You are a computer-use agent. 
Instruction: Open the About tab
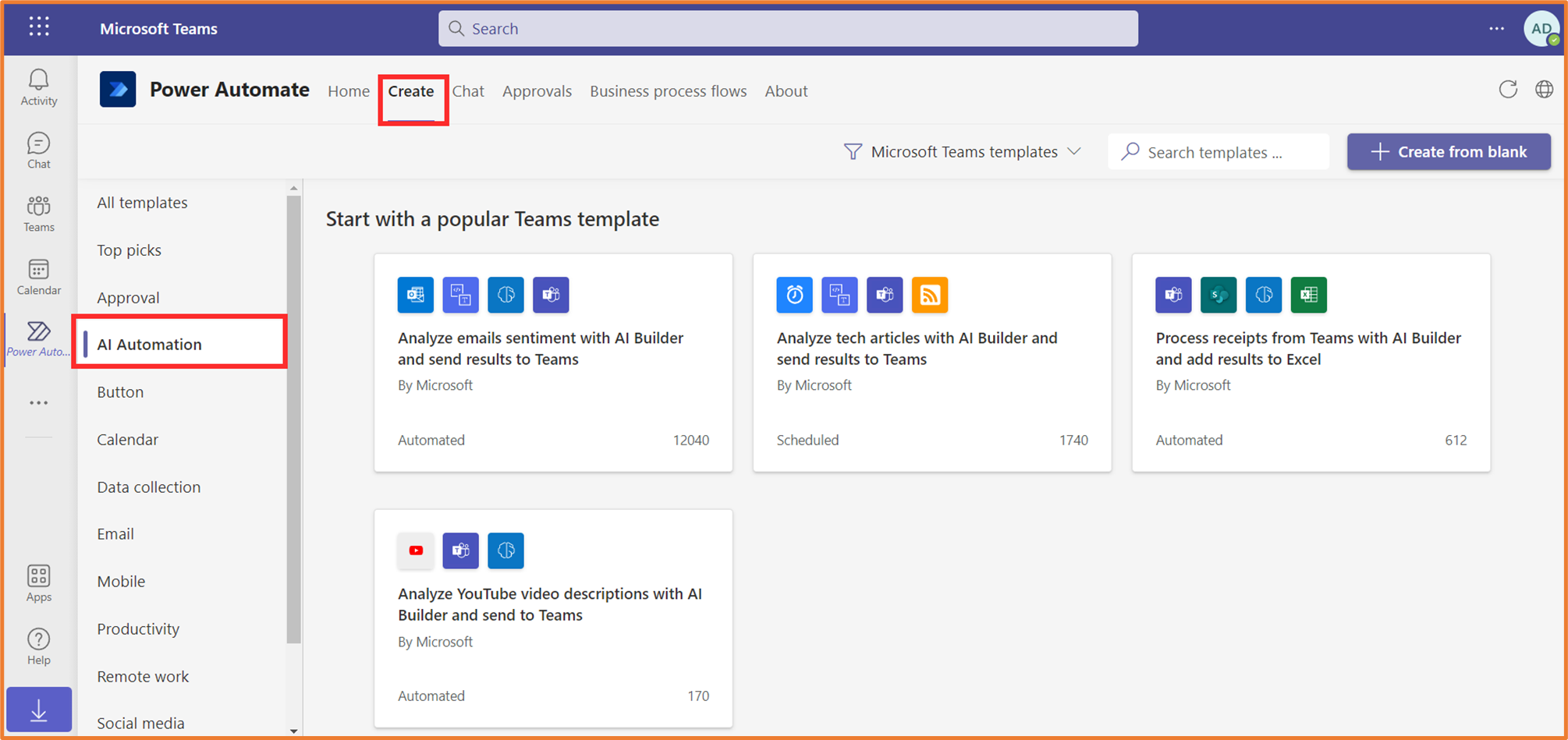click(786, 90)
